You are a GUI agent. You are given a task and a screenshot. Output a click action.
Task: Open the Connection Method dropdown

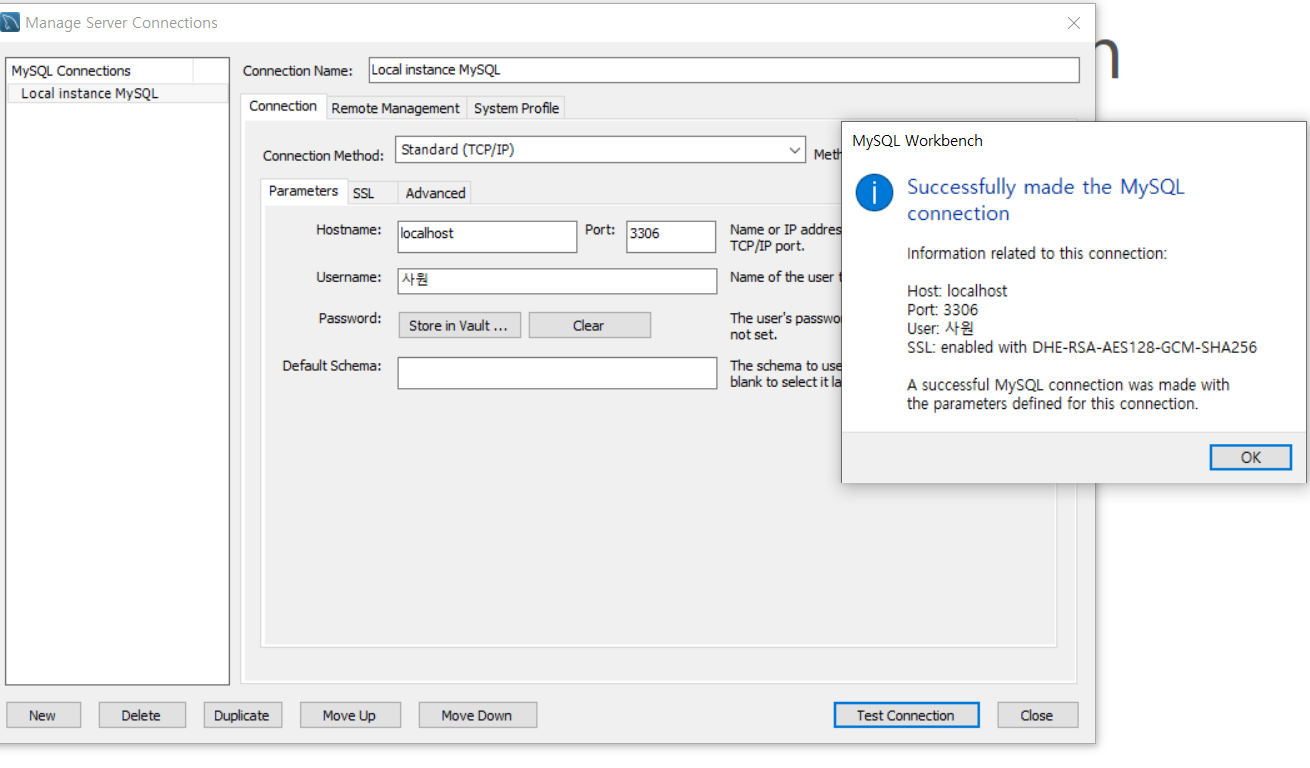(x=600, y=150)
